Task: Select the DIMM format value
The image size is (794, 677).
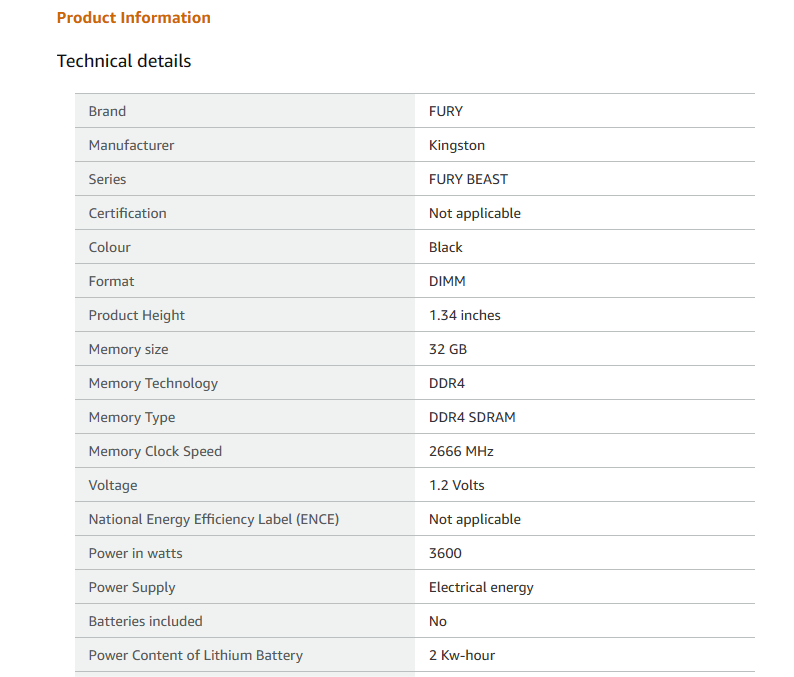Action: (x=447, y=281)
